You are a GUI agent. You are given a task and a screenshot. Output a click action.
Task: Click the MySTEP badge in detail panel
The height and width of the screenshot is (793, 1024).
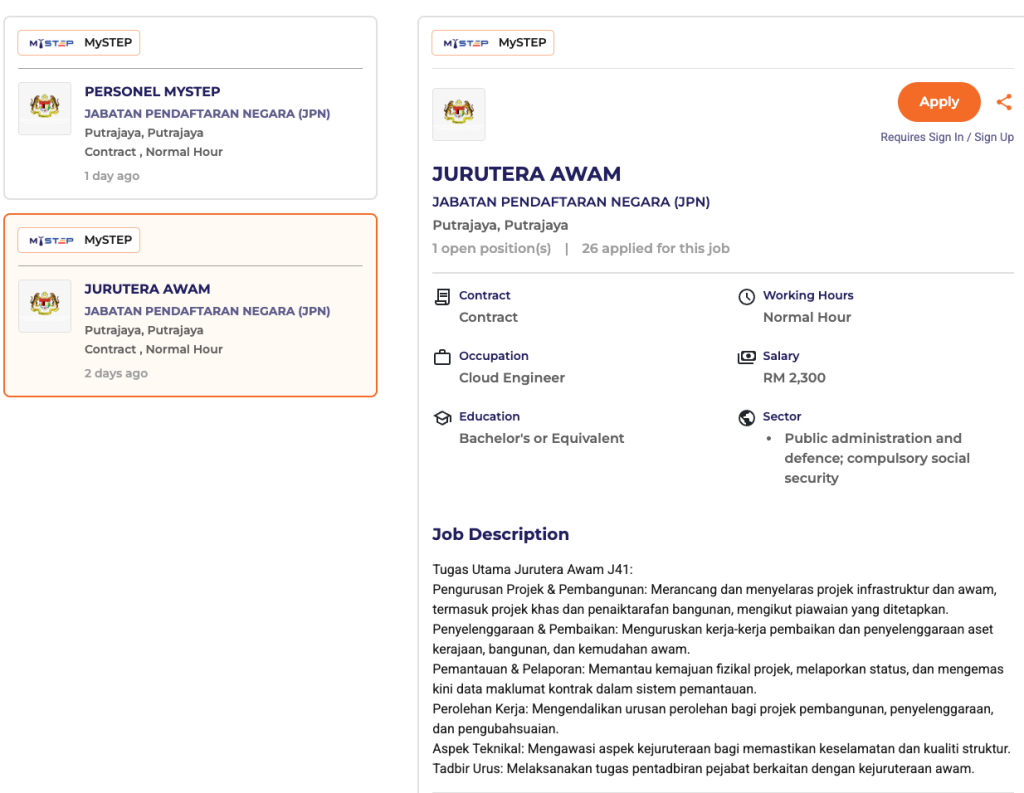click(x=493, y=43)
